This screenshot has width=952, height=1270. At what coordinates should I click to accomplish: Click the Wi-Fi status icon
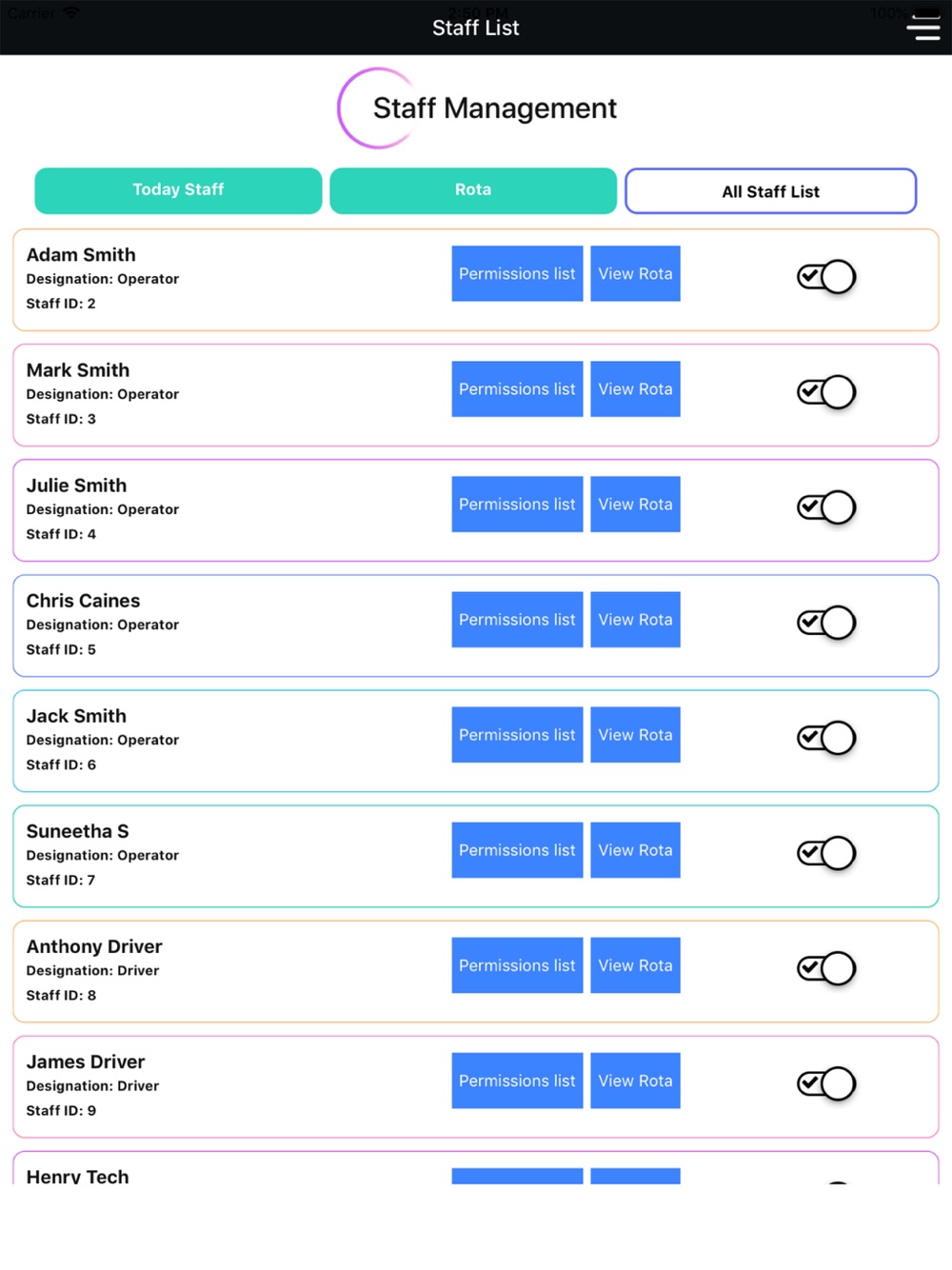coord(71,12)
